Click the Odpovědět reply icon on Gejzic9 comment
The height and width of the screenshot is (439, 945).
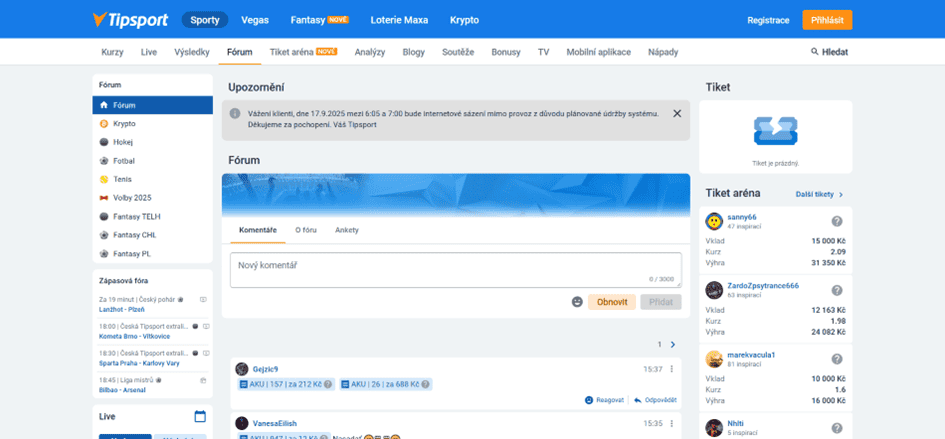(x=638, y=400)
